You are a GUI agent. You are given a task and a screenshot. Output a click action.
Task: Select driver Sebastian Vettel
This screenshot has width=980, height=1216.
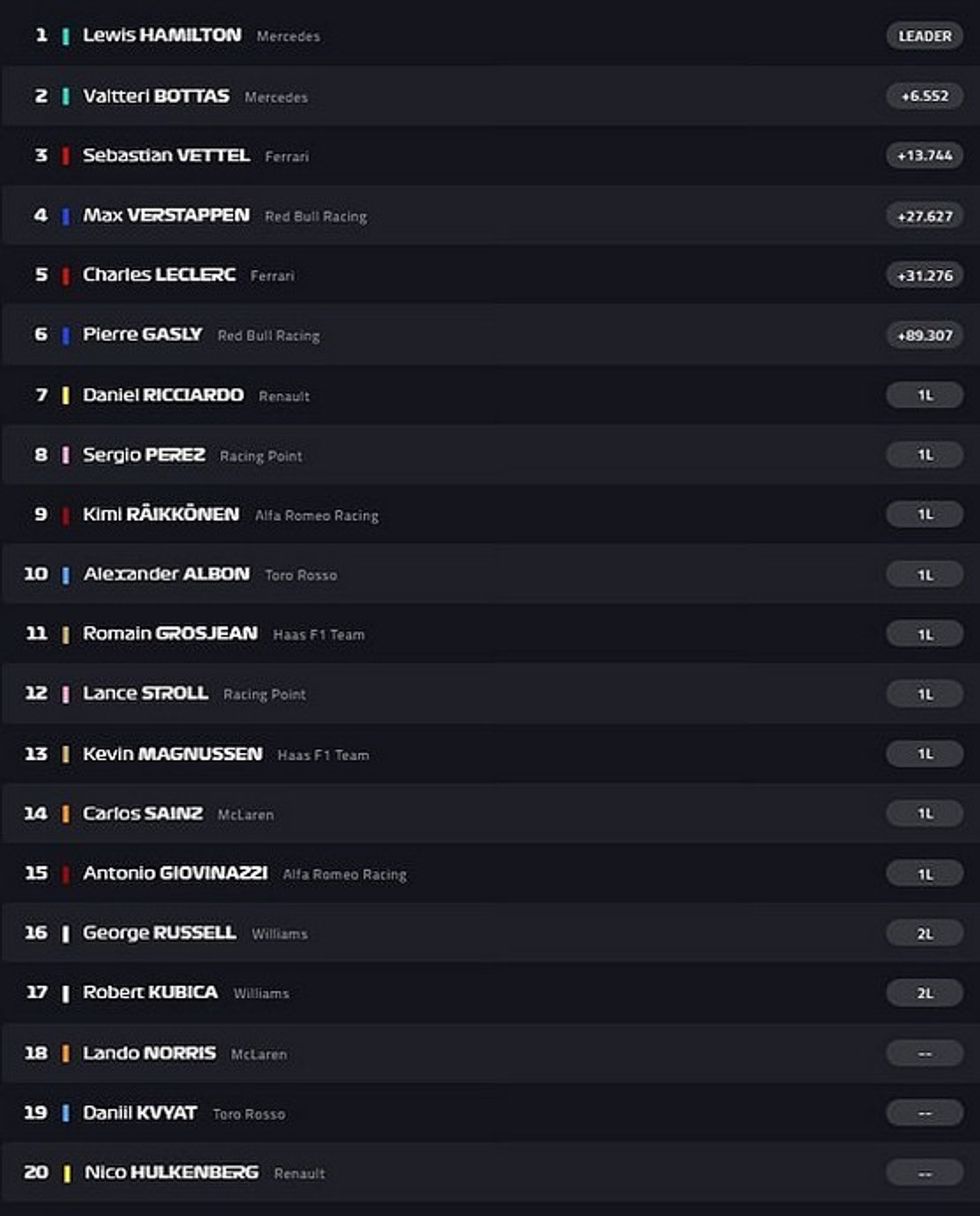(x=166, y=155)
